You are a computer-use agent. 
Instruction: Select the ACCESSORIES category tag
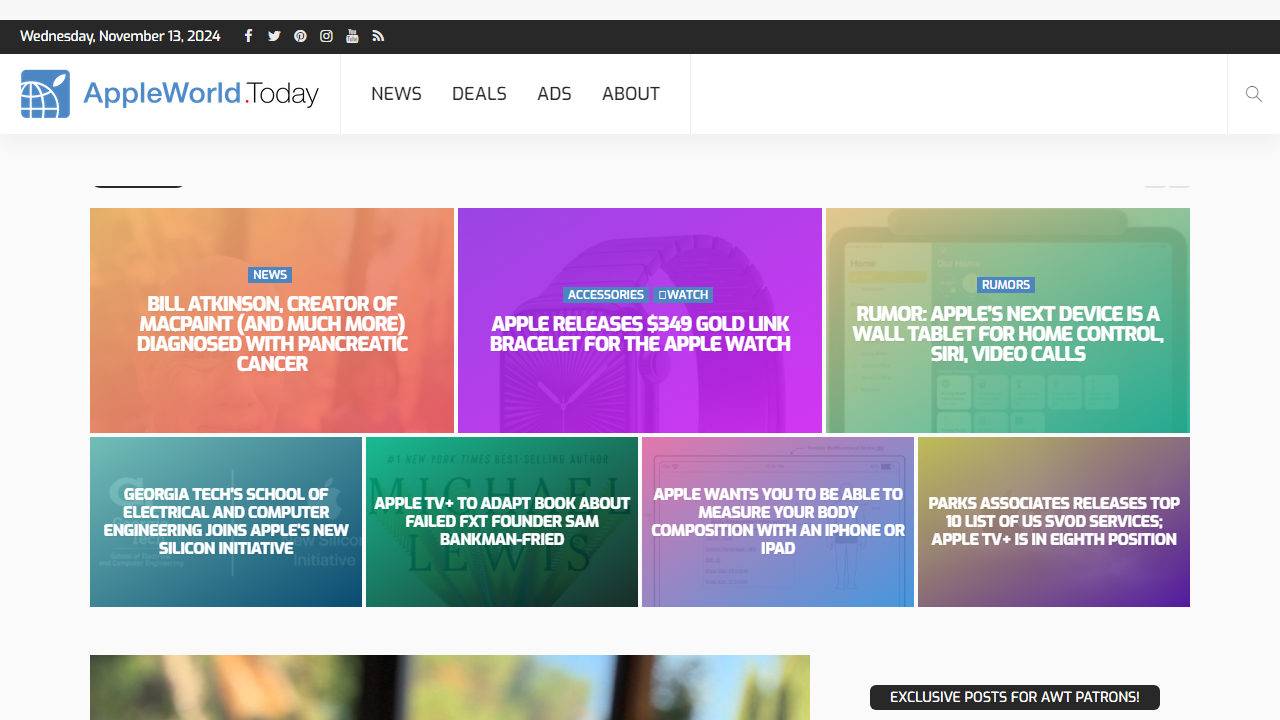coord(605,295)
